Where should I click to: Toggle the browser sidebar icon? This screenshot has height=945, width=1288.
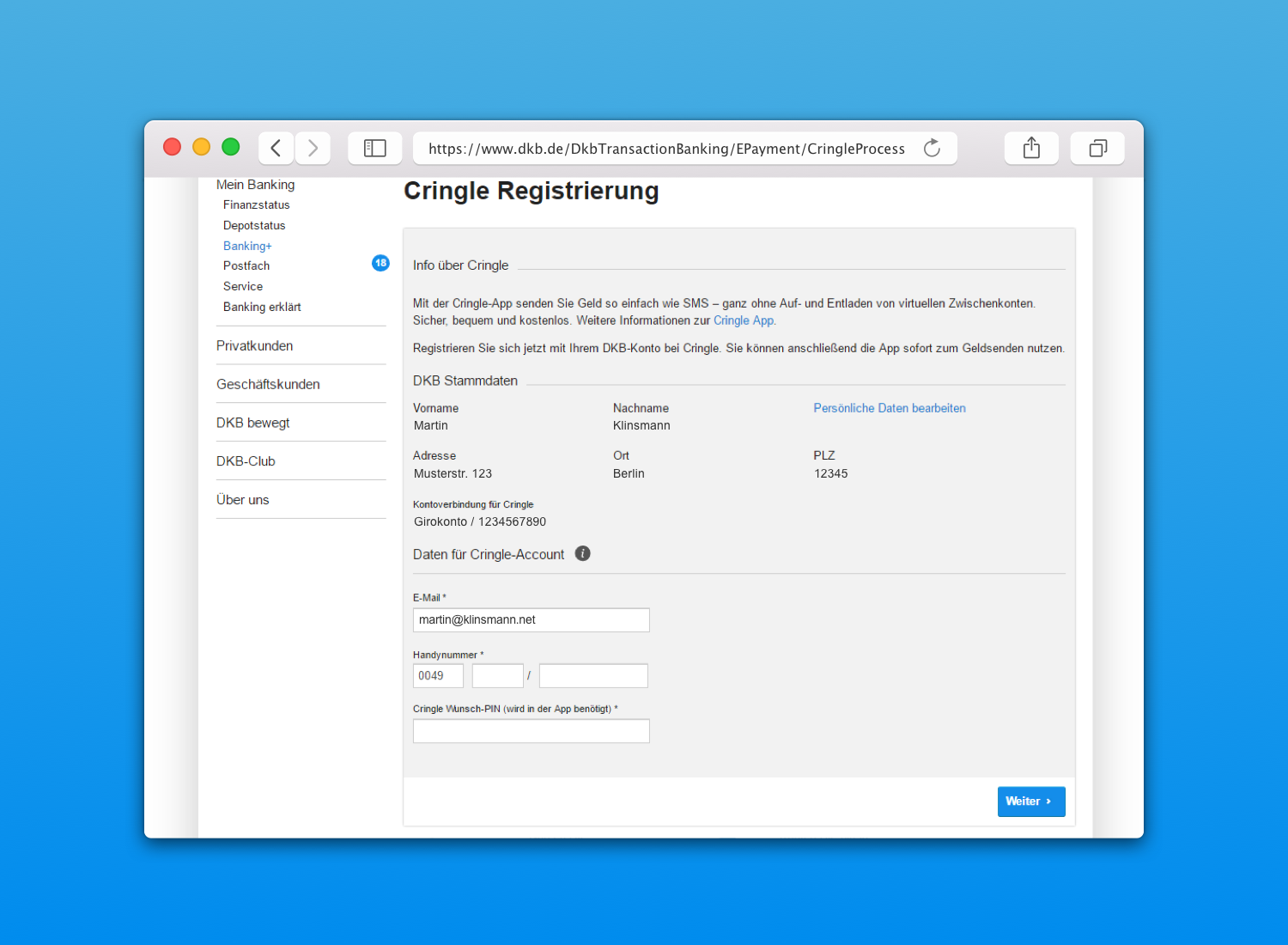click(375, 148)
